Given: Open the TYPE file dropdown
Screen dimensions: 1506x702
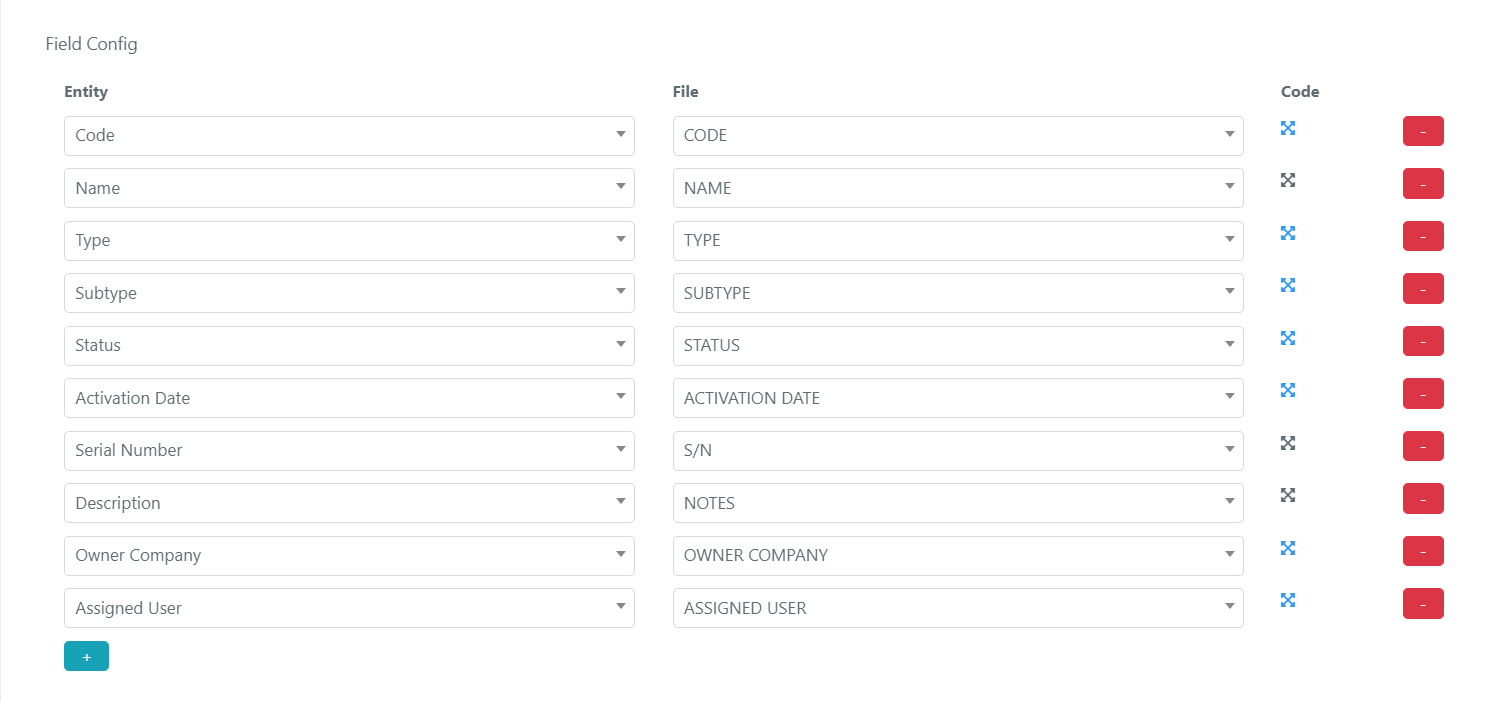Looking at the screenshot, I should click(958, 241).
